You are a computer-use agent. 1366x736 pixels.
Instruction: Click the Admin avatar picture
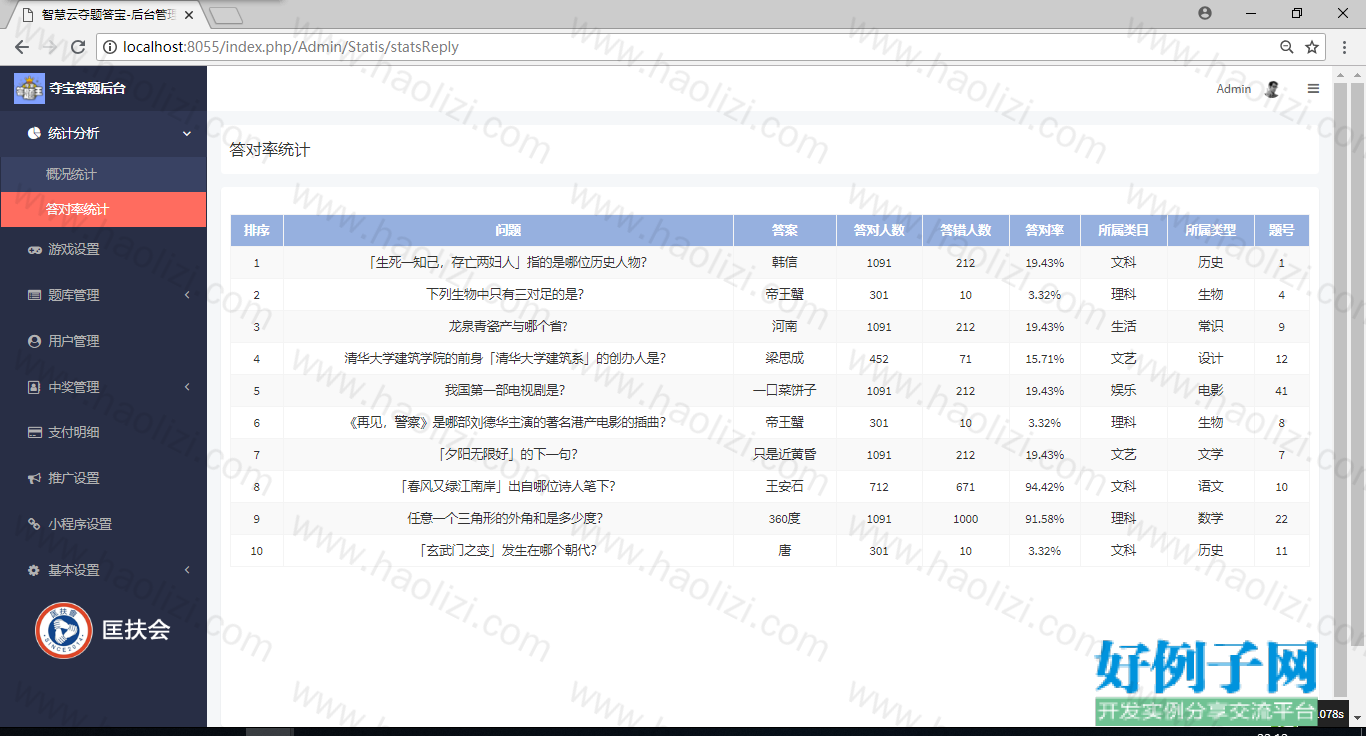pyautogui.click(x=1272, y=89)
